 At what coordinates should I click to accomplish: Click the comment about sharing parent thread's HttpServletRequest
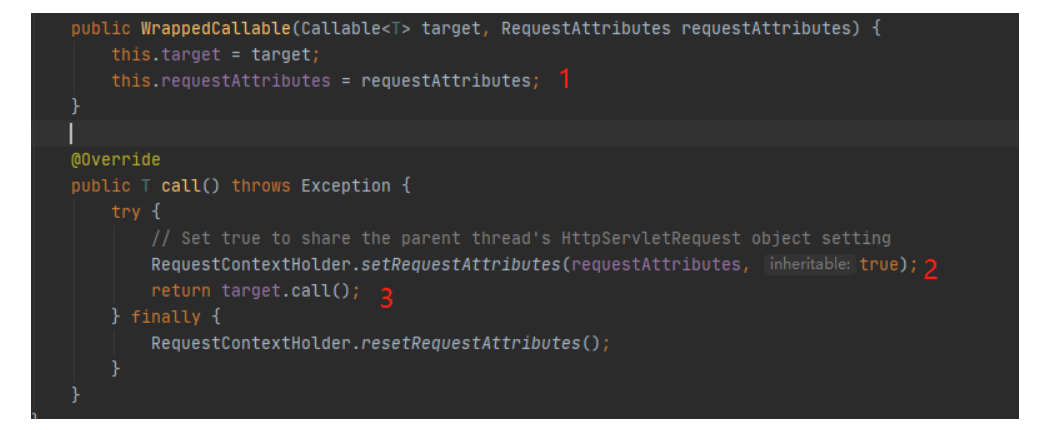pos(521,238)
